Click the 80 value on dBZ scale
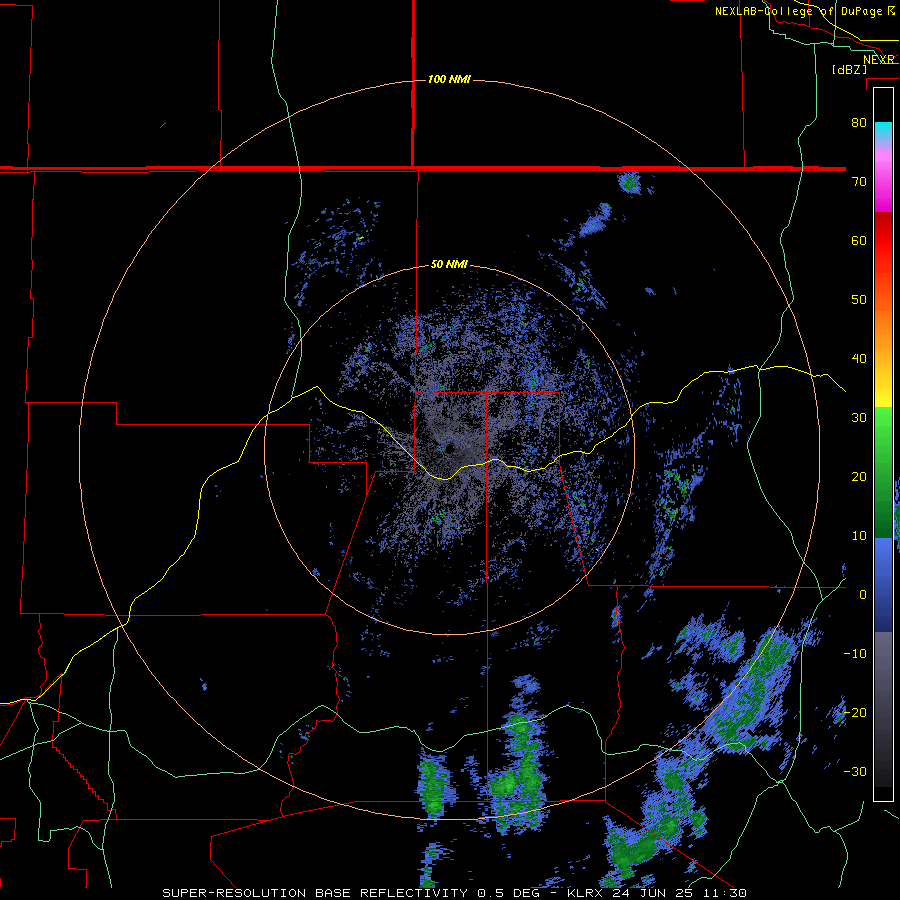 click(x=859, y=122)
